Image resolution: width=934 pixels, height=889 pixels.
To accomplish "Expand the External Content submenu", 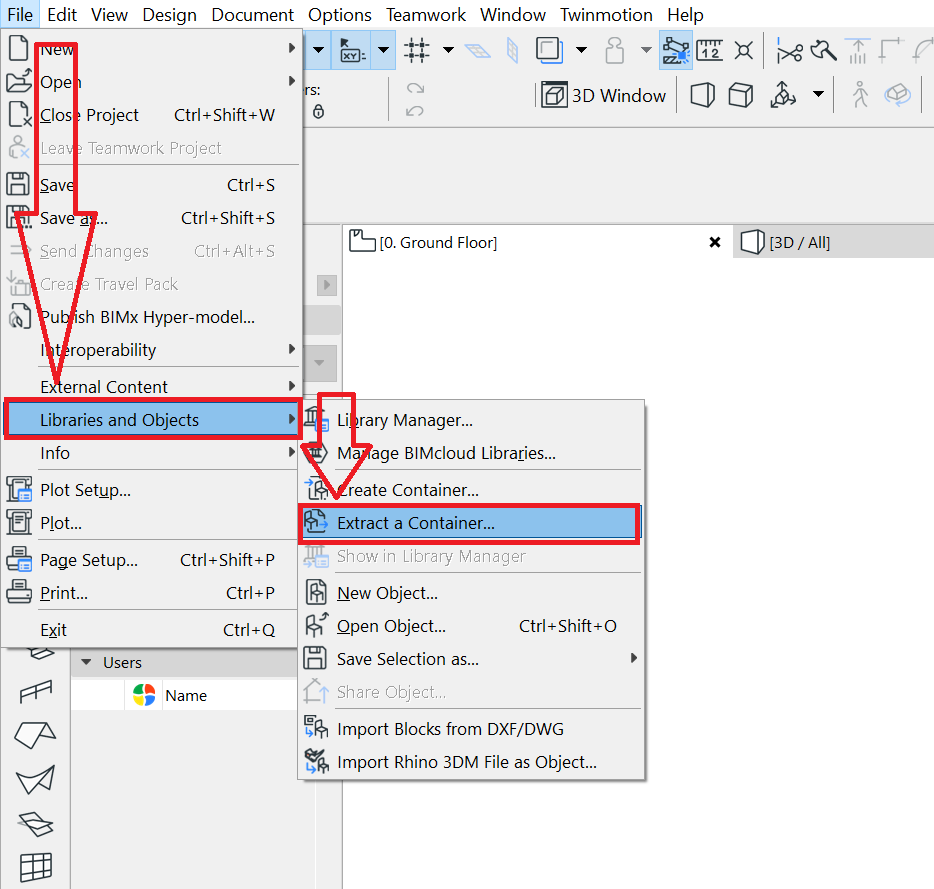I will tap(152, 387).
